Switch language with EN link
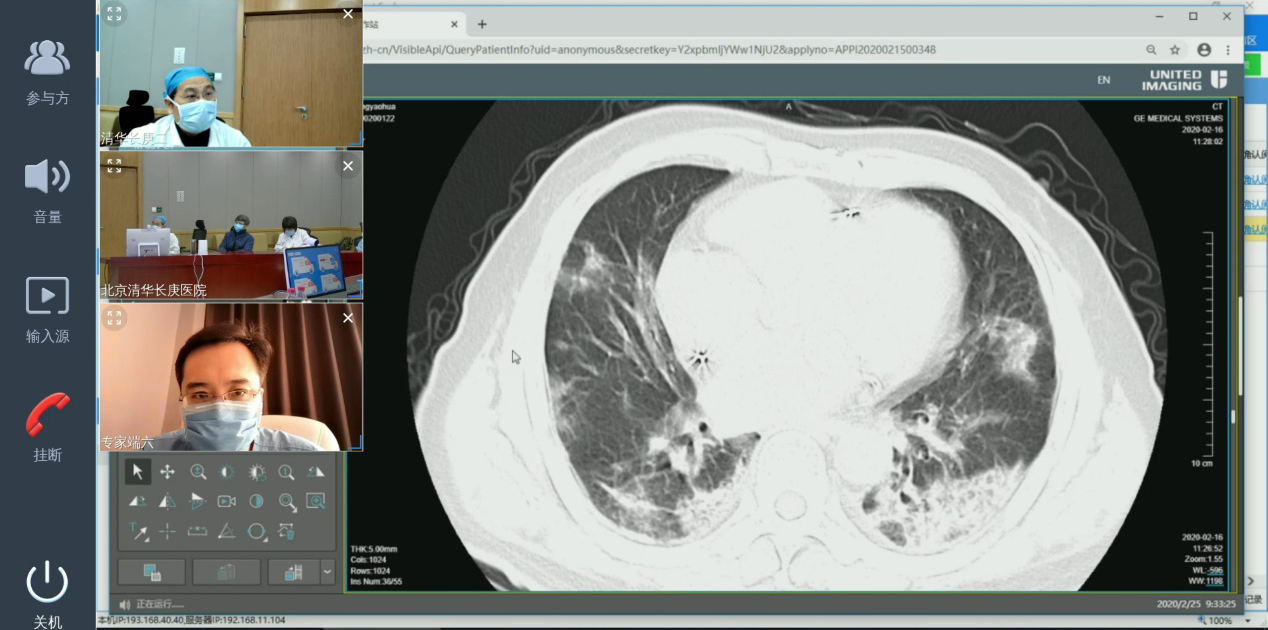 click(x=1103, y=80)
